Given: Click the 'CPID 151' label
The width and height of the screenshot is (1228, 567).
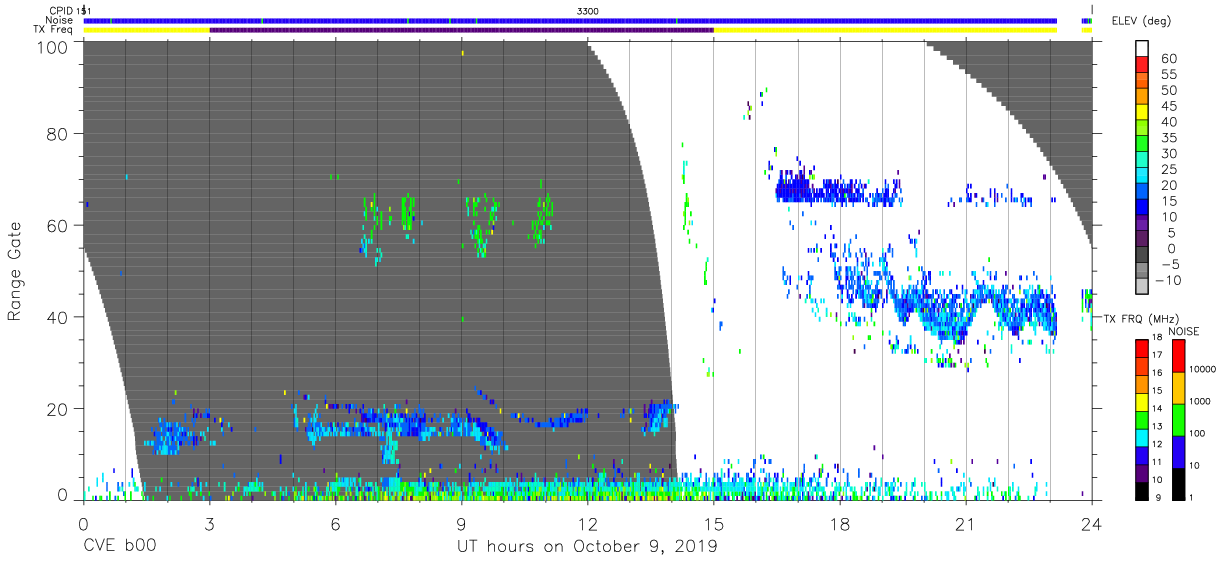Looking at the screenshot, I should coord(70,10).
